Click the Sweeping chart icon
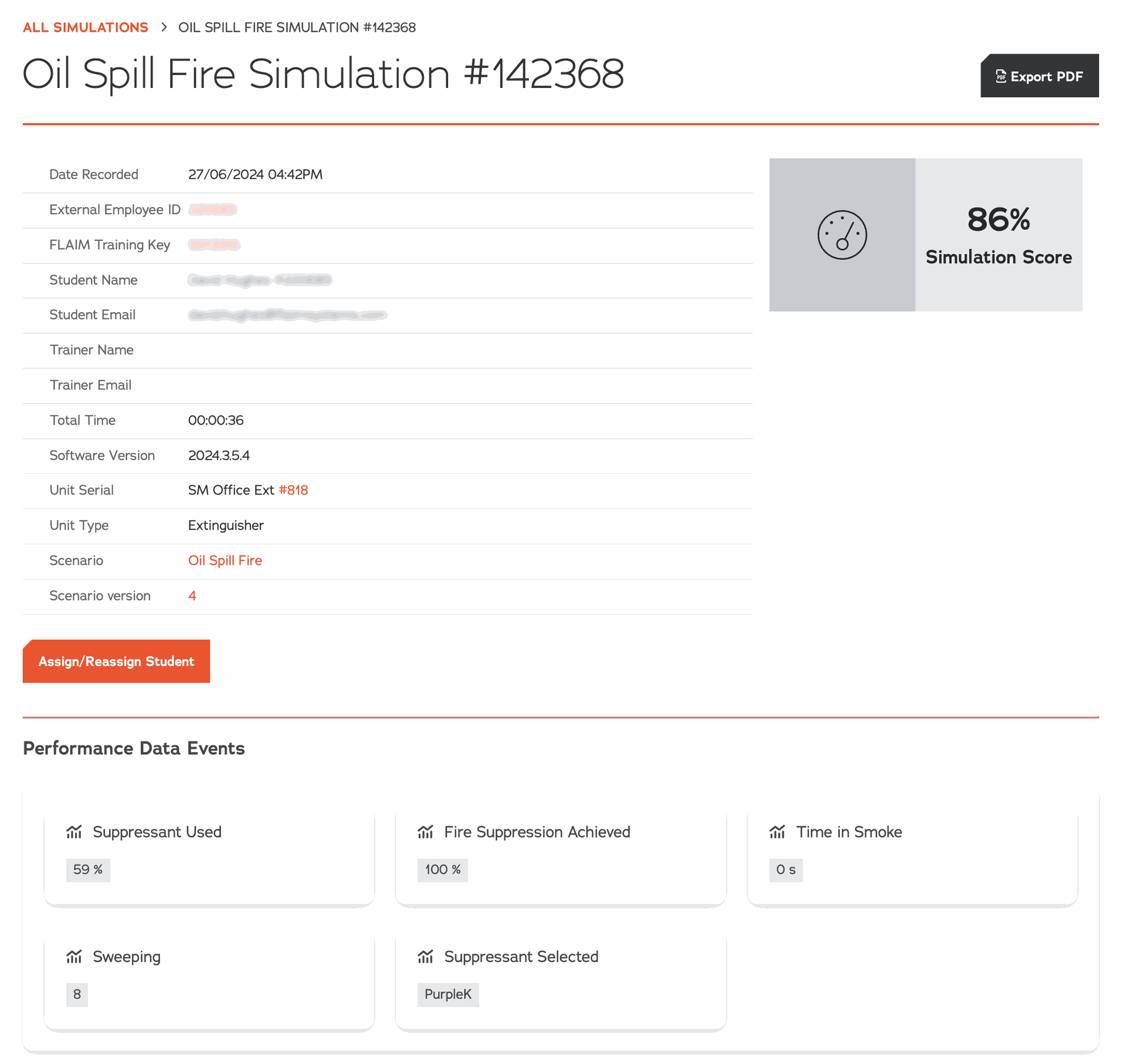Screen dimensions: 1126x1064 (x=74, y=957)
